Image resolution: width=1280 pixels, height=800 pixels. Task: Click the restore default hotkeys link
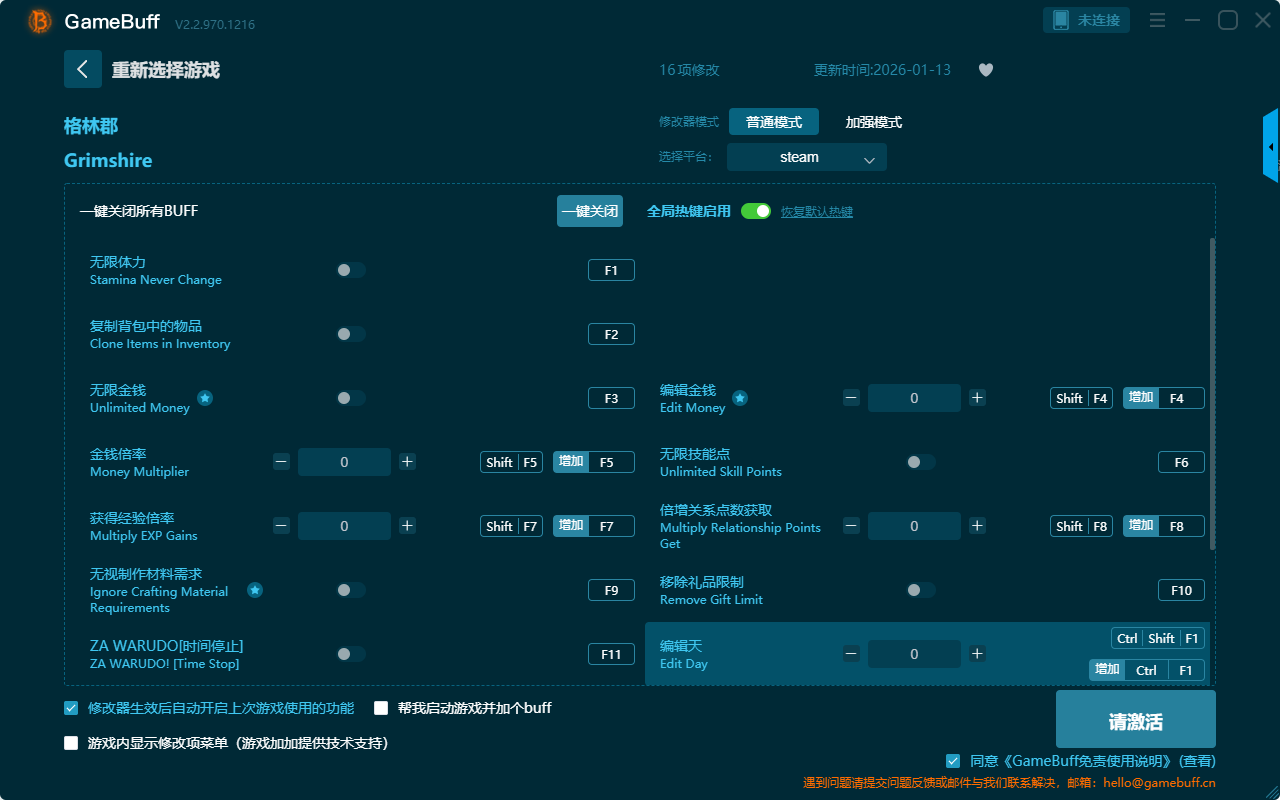click(x=816, y=212)
